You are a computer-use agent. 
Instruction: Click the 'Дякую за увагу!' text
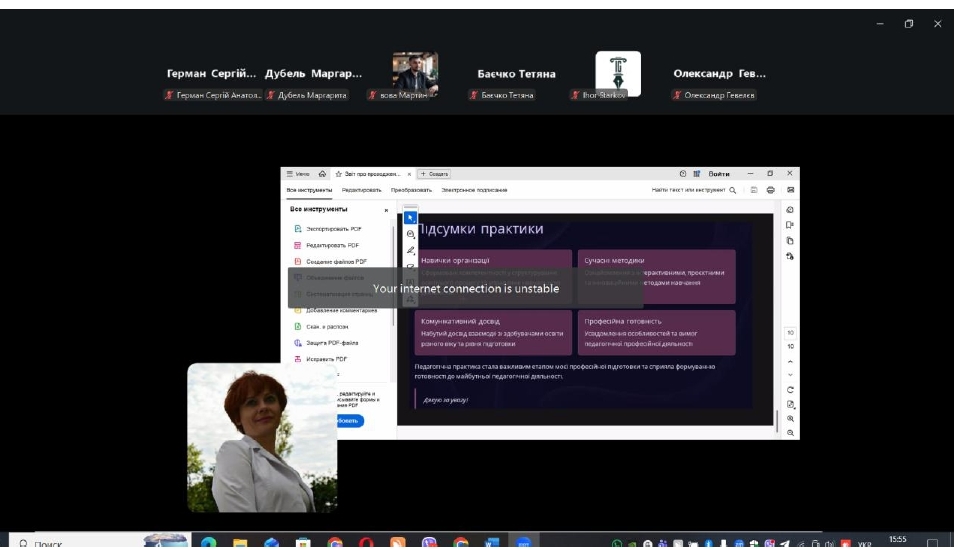pos(445,400)
